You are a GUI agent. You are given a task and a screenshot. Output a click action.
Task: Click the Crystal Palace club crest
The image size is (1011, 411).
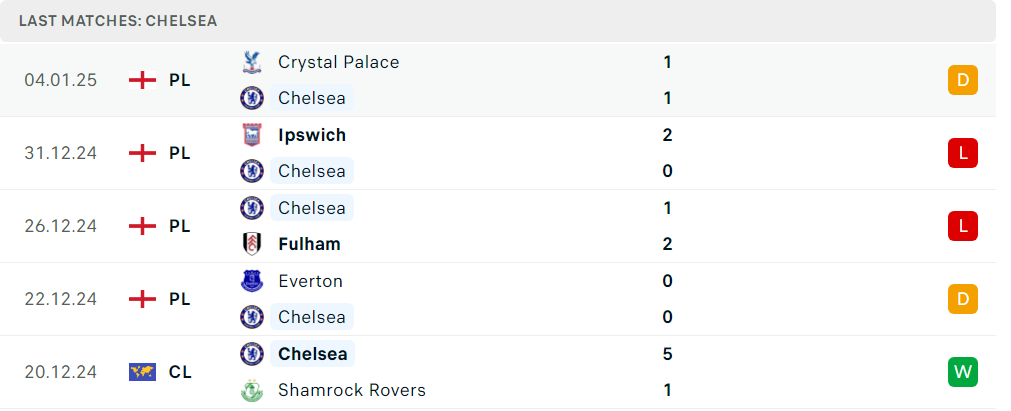point(251,62)
